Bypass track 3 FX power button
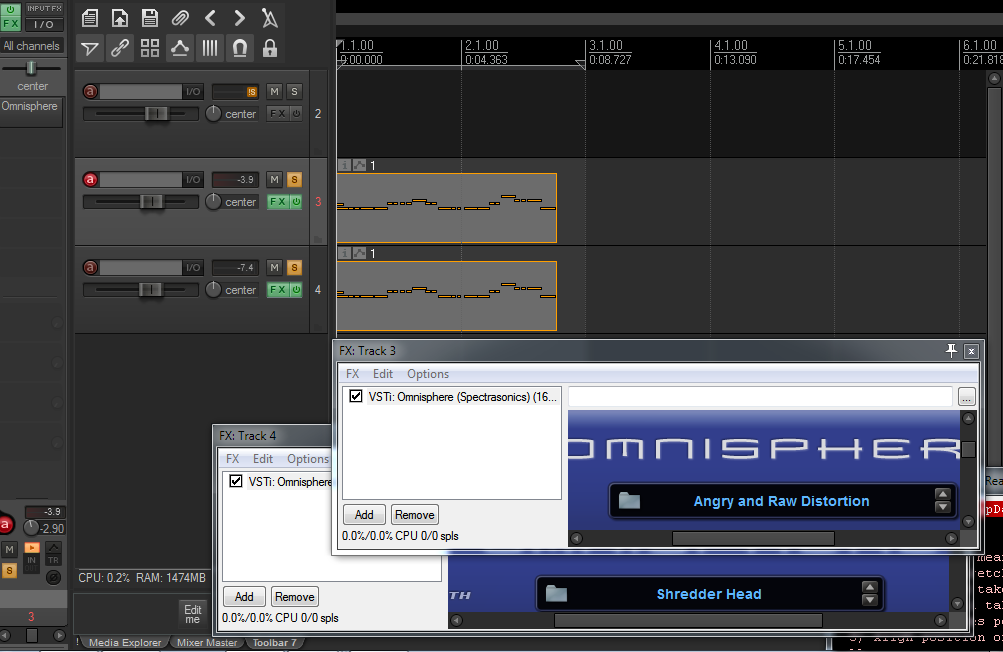Screen dimensions: 1003x652 click(x=297, y=202)
